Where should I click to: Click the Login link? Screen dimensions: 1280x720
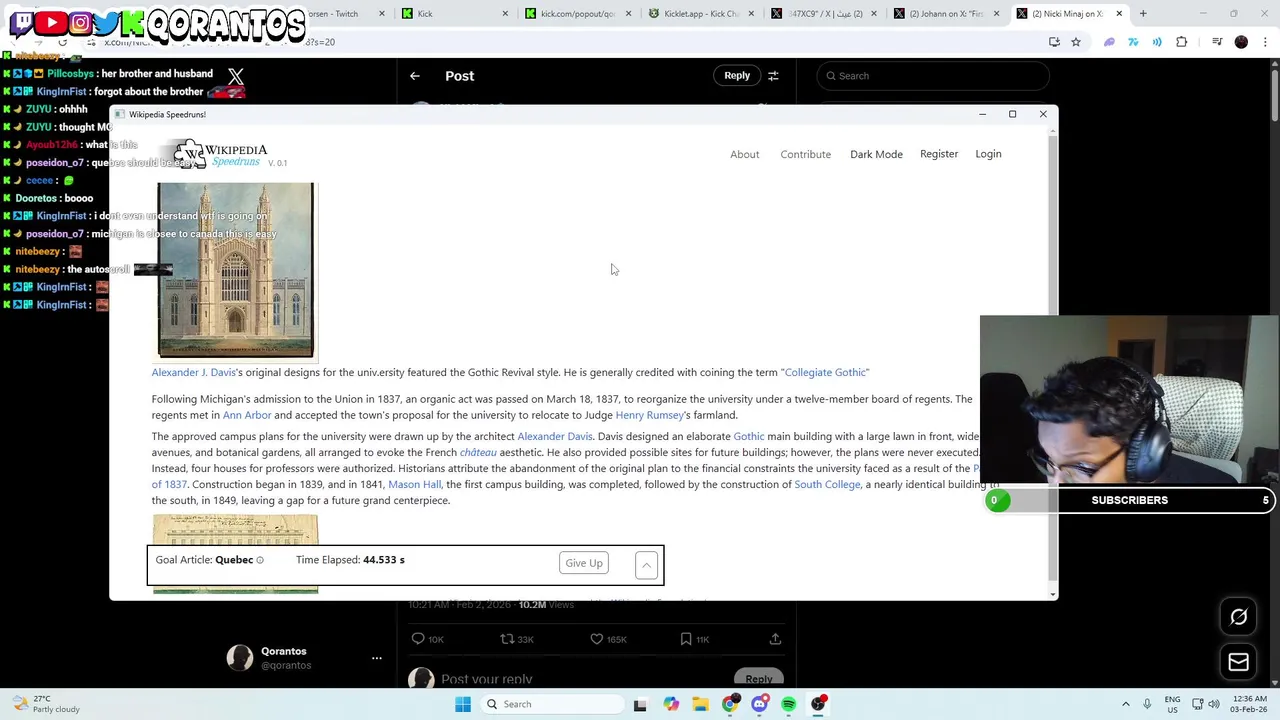(988, 154)
